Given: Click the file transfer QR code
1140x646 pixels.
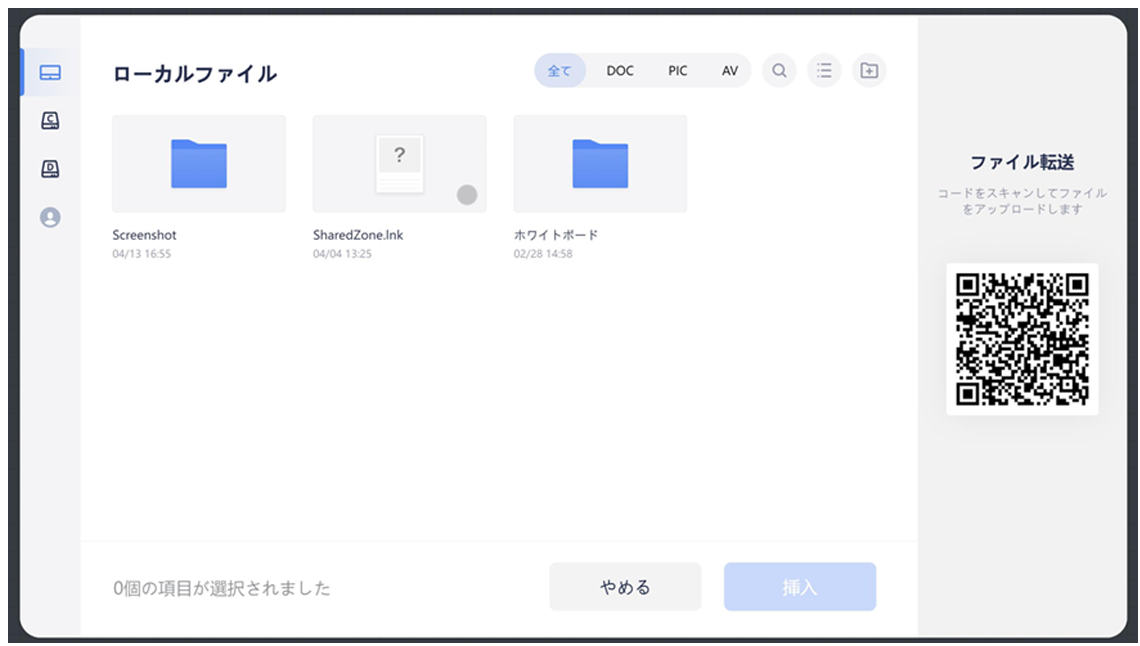Looking at the screenshot, I should coord(1022,339).
